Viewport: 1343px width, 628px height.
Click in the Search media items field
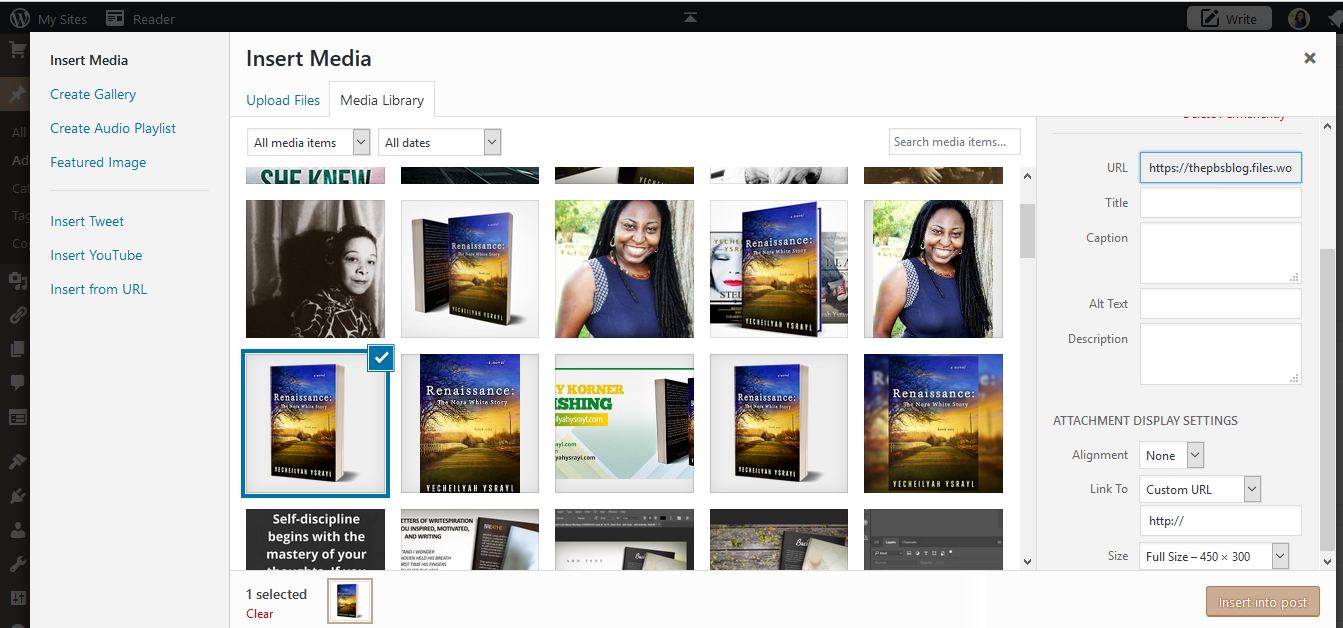(954, 142)
